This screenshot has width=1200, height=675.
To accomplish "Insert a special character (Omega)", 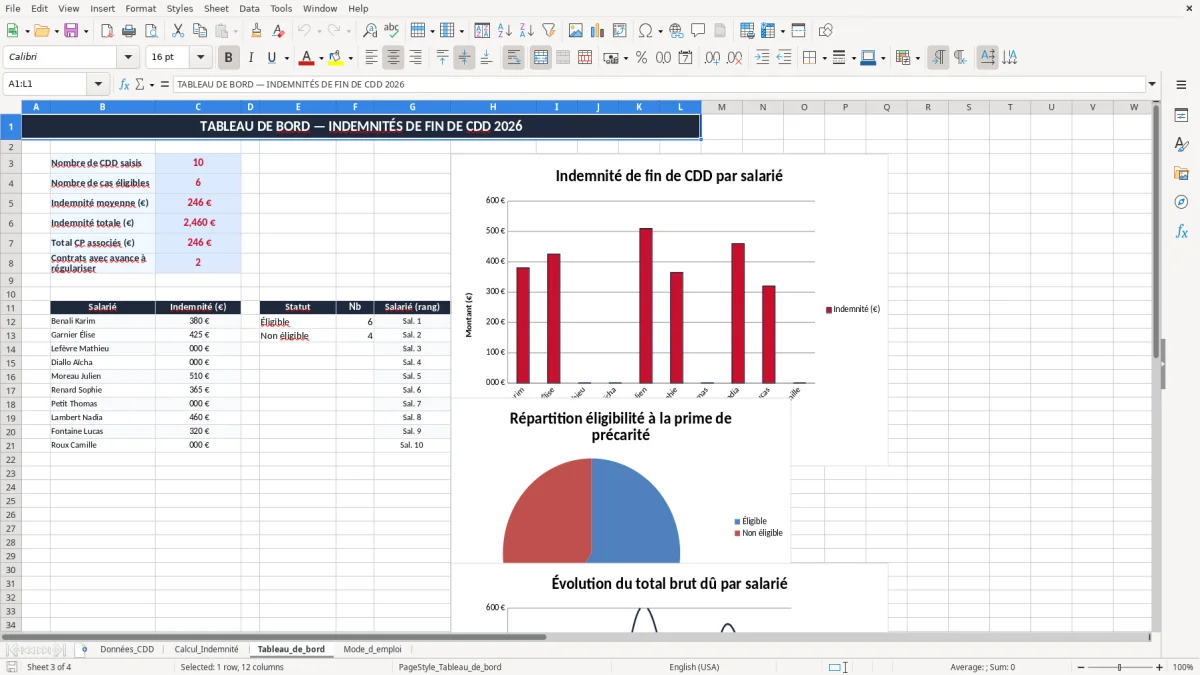I will (x=645, y=31).
